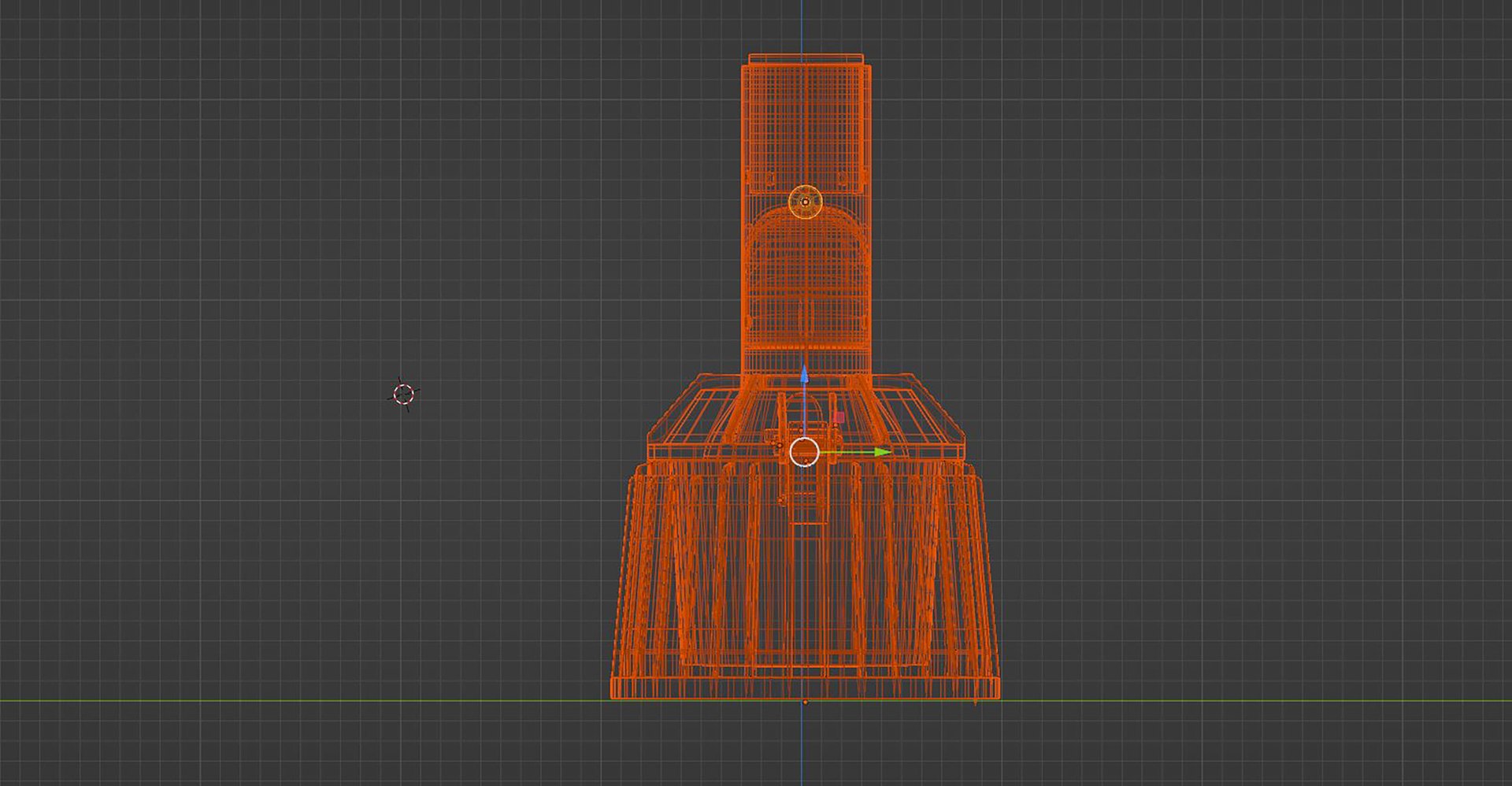Click the red plane handle of the gizmo
The height and width of the screenshot is (786, 1512).
click(x=839, y=417)
